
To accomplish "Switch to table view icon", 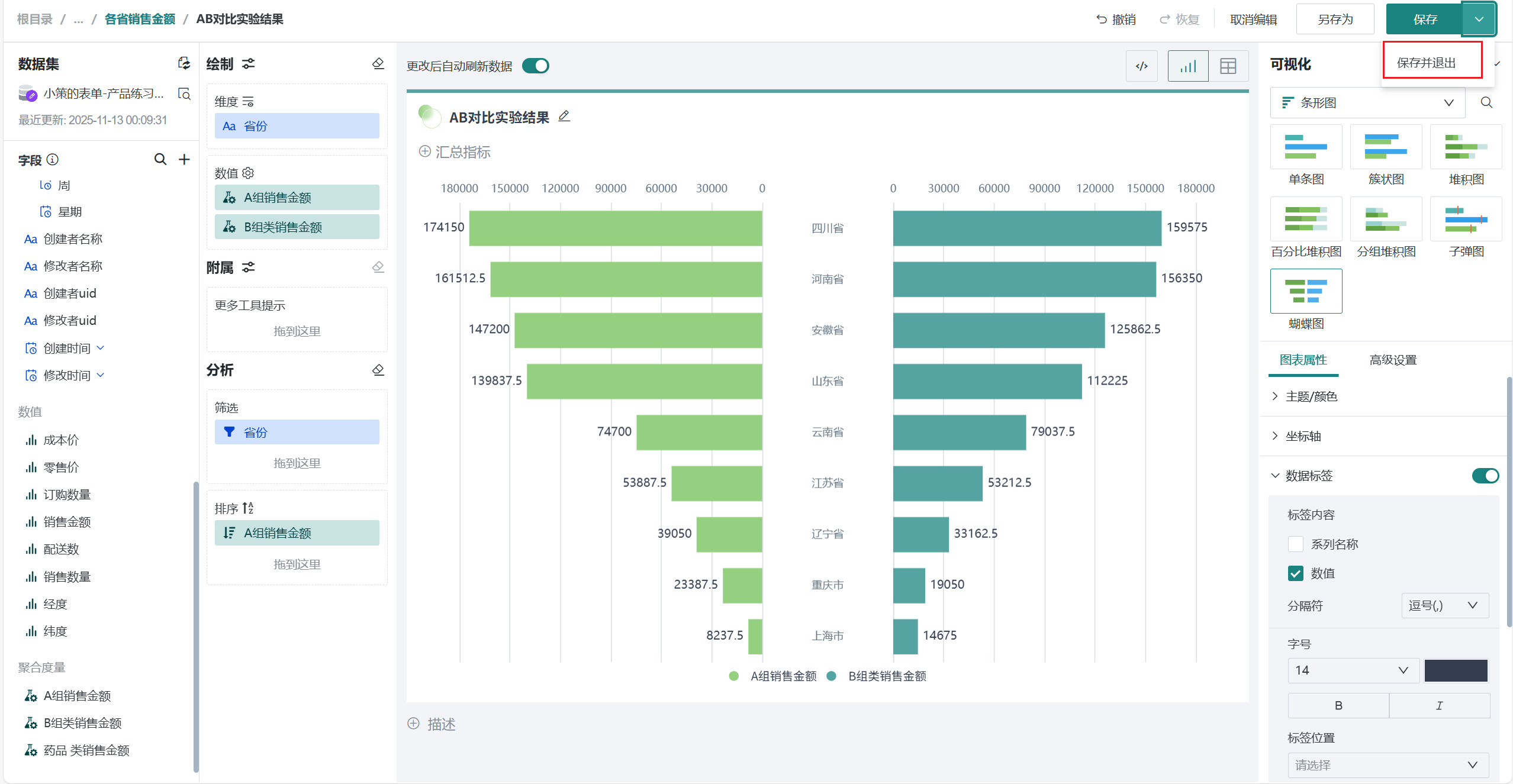I will (x=1228, y=66).
